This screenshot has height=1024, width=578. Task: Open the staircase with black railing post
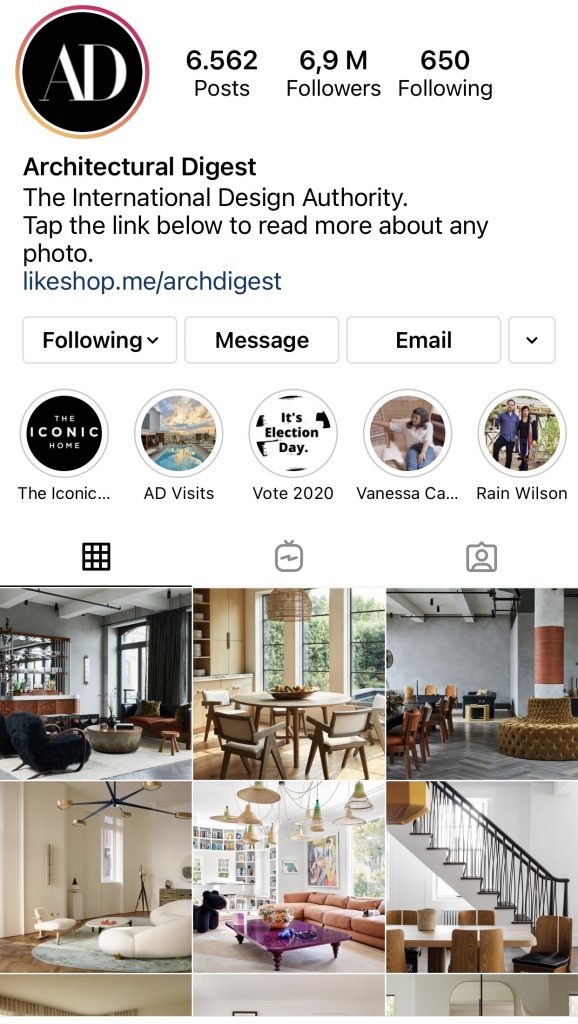(482, 877)
